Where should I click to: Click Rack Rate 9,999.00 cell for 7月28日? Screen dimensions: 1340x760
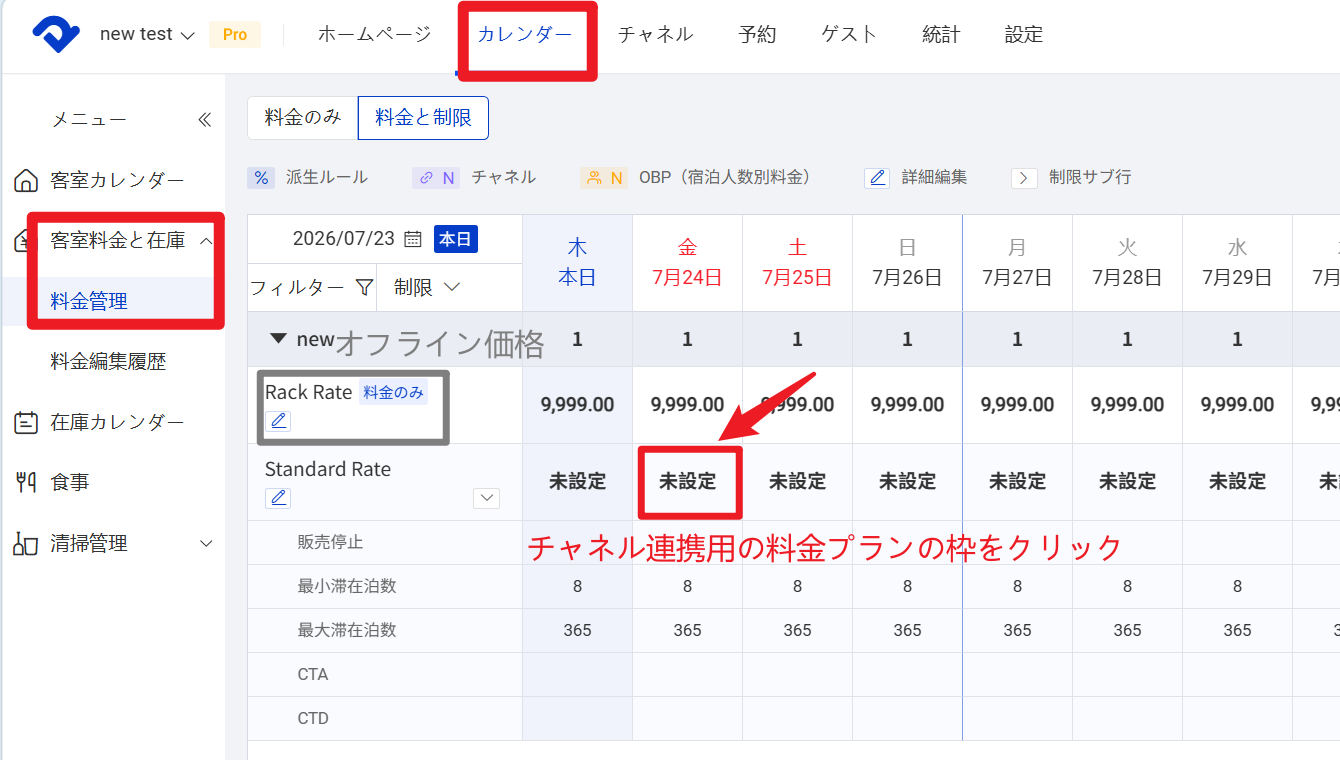coord(1128,405)
